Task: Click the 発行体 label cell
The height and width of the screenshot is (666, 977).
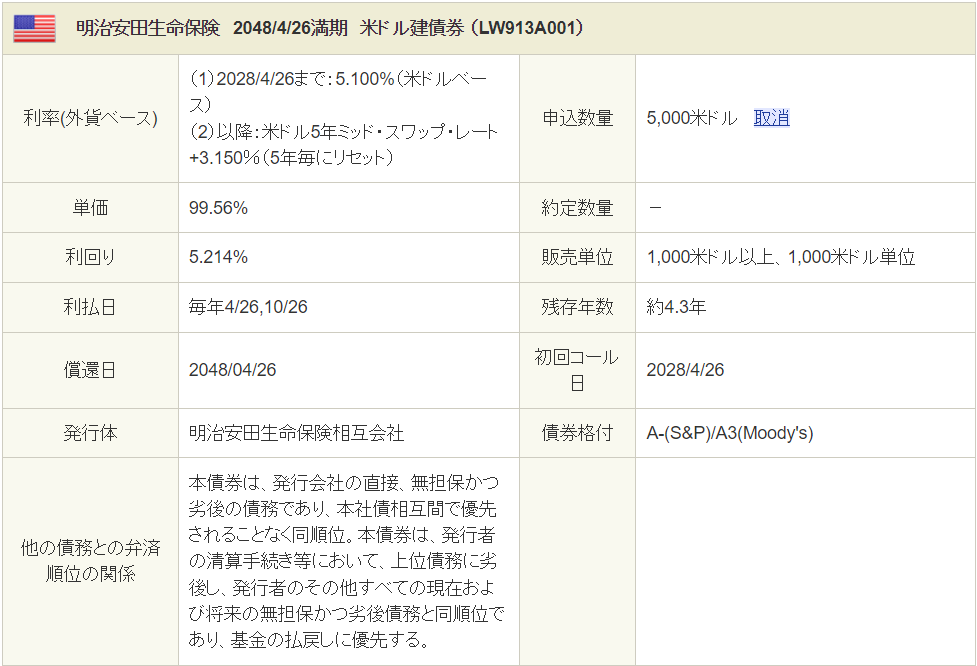Action: [x=90, y=433]
